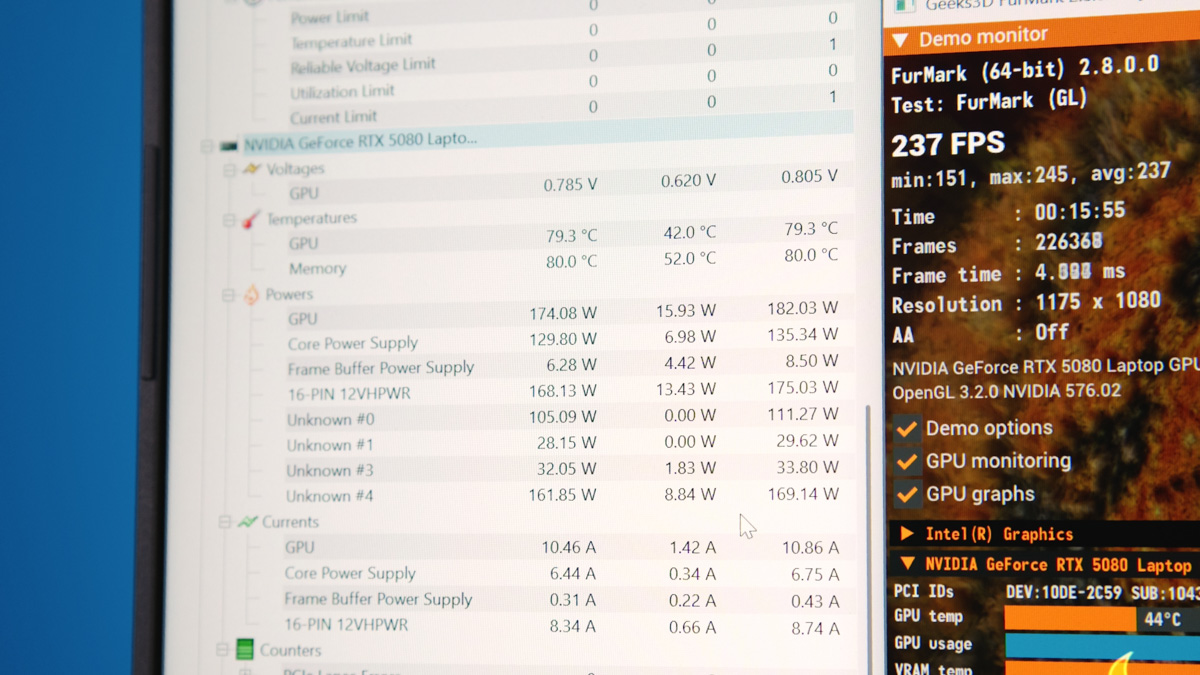Click the 174.08 W GPU power value
The height and width of the screenshot is (675, 1200).
pyautogui.click(x=563, y=314)
